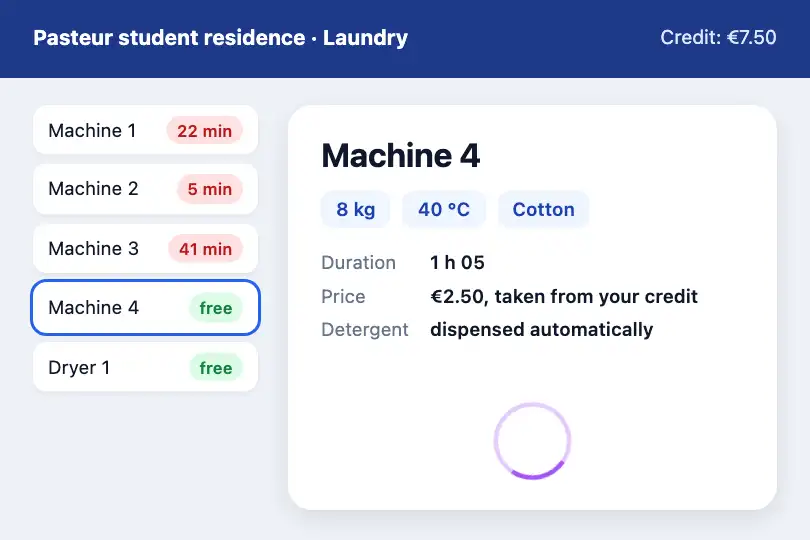Click the purple loading spinner
Image resolution: width=810 pixels, height=540 pixels.
(x=532, y=441)
